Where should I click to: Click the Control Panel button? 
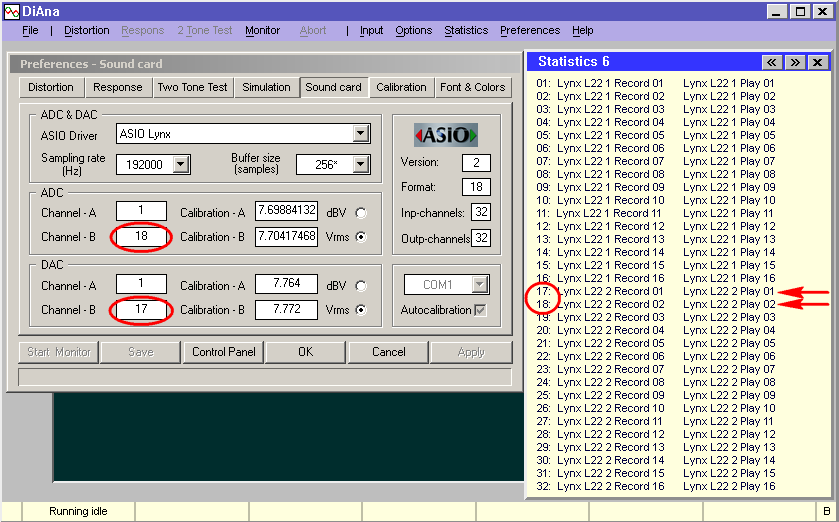[x=224, y=352]
